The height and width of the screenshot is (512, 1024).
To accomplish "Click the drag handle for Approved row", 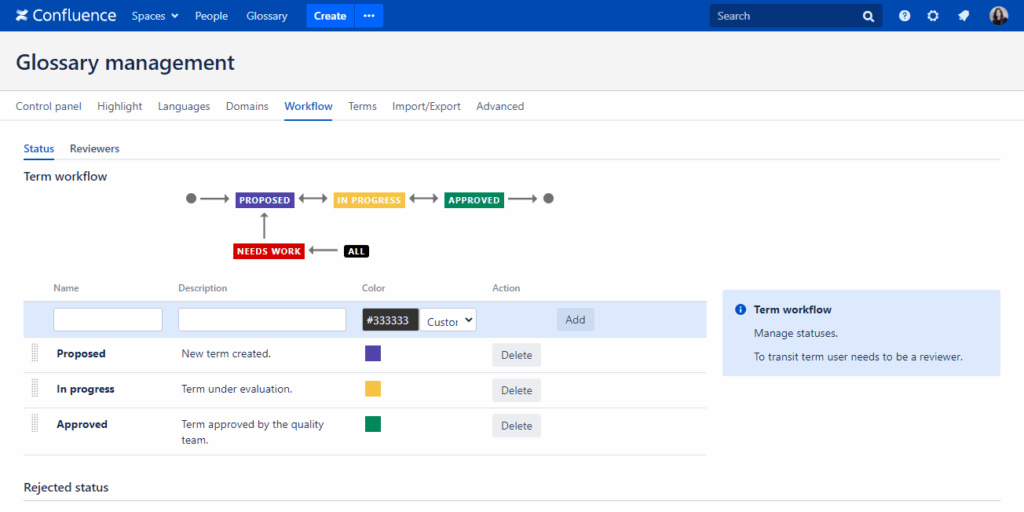I will pos(34,424).
